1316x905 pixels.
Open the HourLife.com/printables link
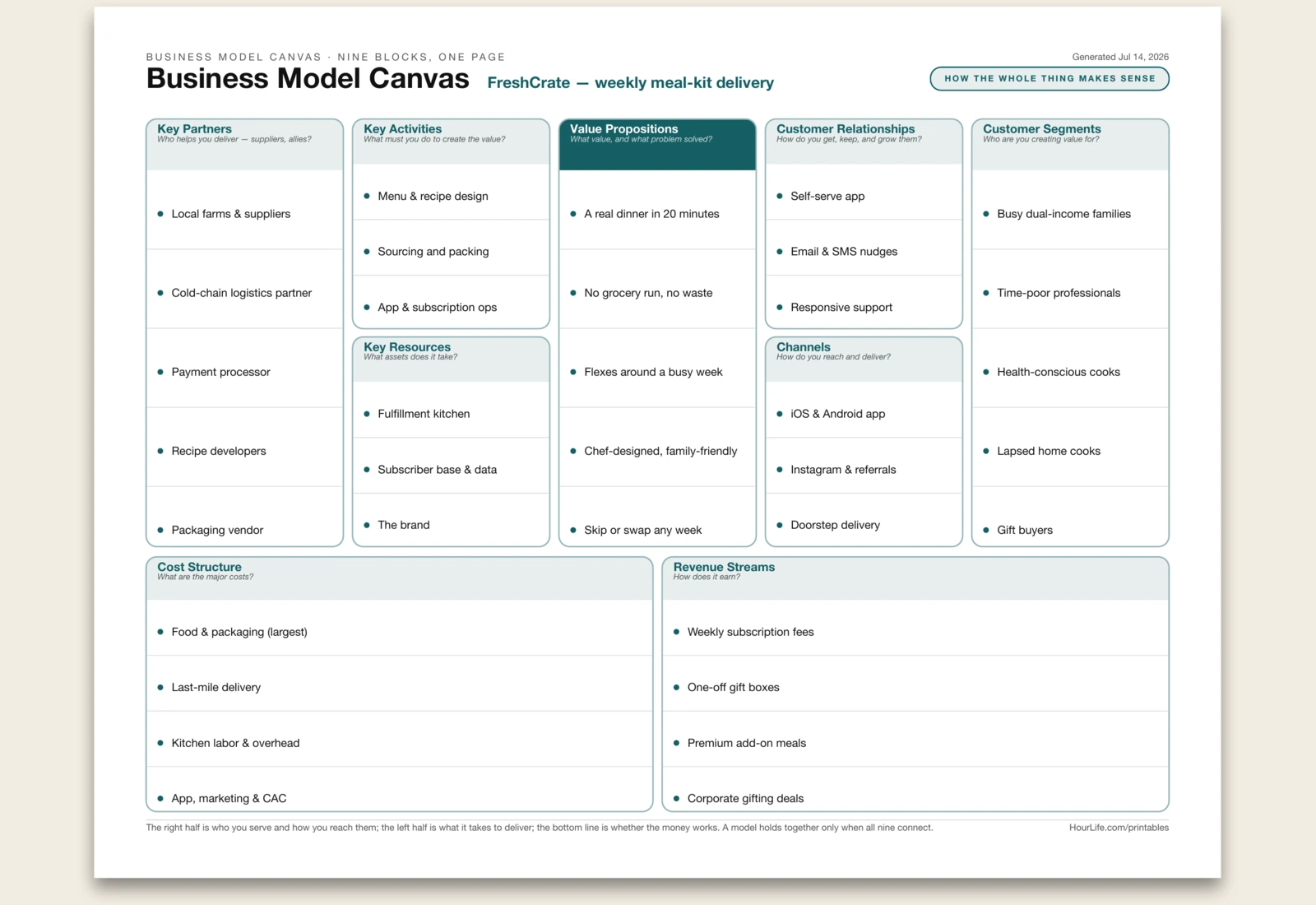(1119, 828)
